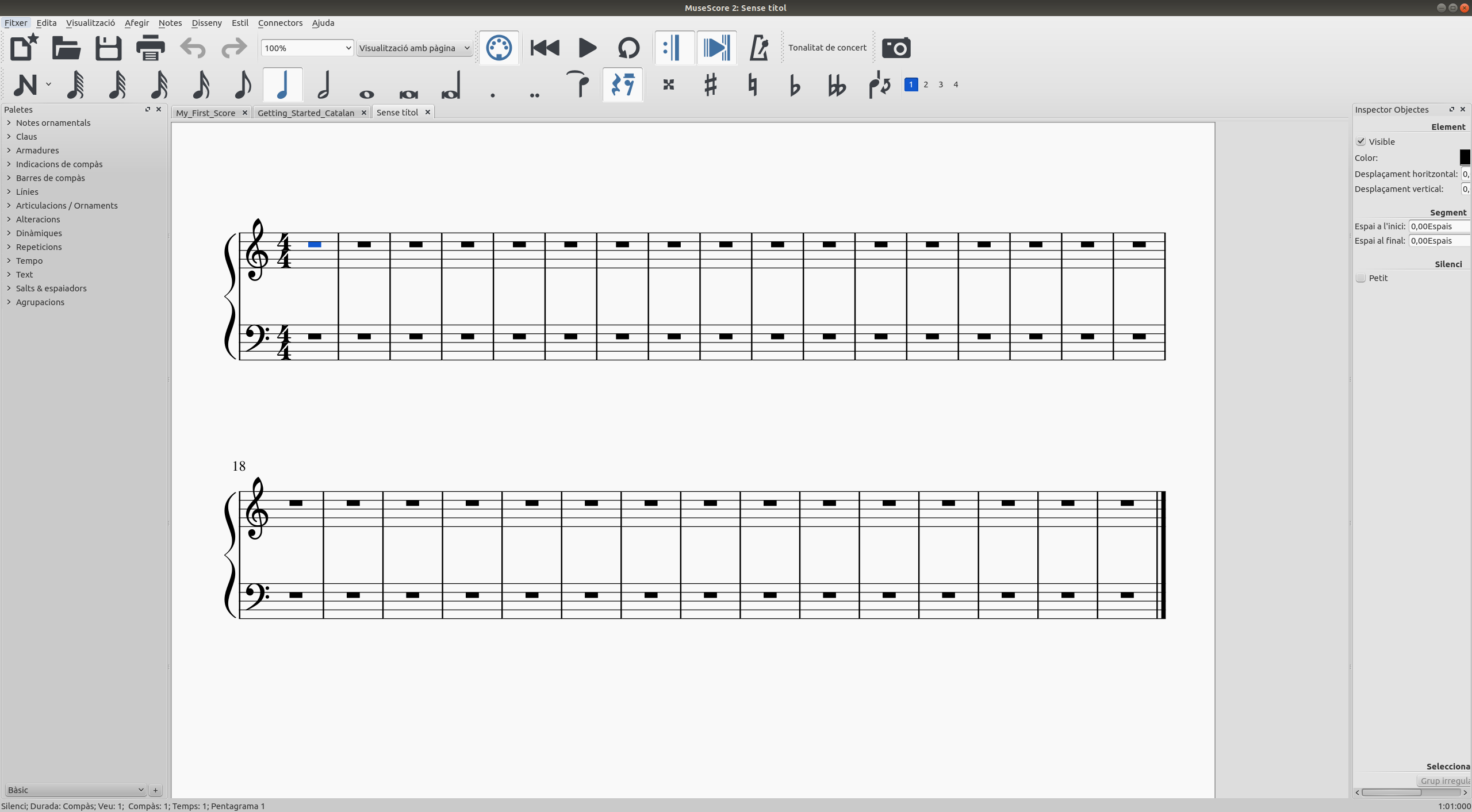Apply sharp accidental
Screen dimensions: 1472x812
710,85
